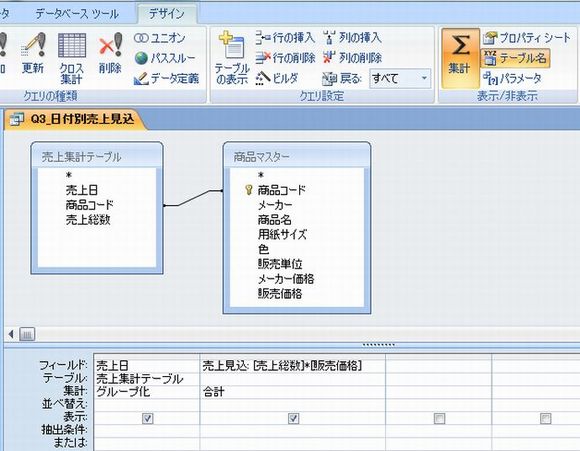Click the 集計 cell showing グループ化
580x451 pixels.
(147, 392)
